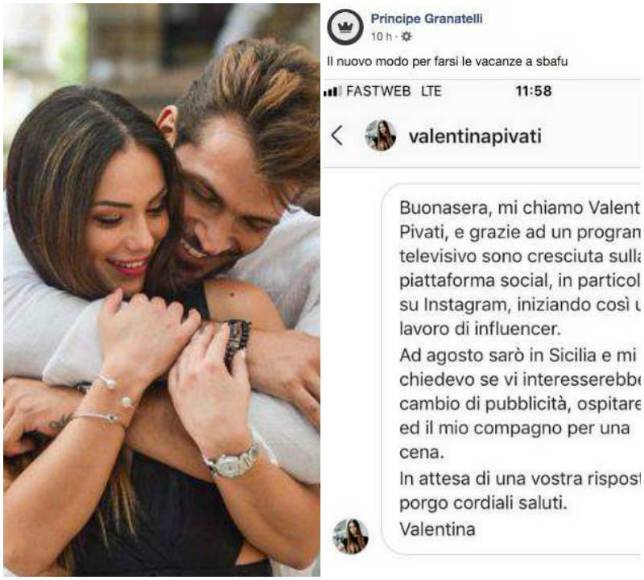Tap the 11:58 clock in status bar

[534, 91]
